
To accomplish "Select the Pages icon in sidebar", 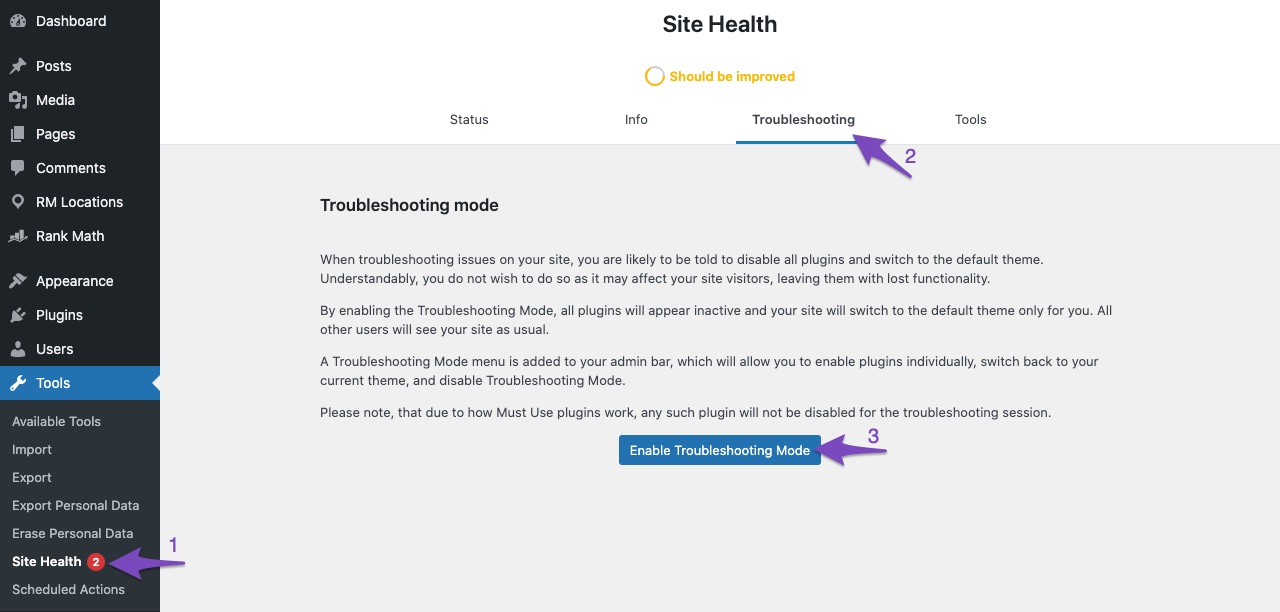I will click(17, 134).
